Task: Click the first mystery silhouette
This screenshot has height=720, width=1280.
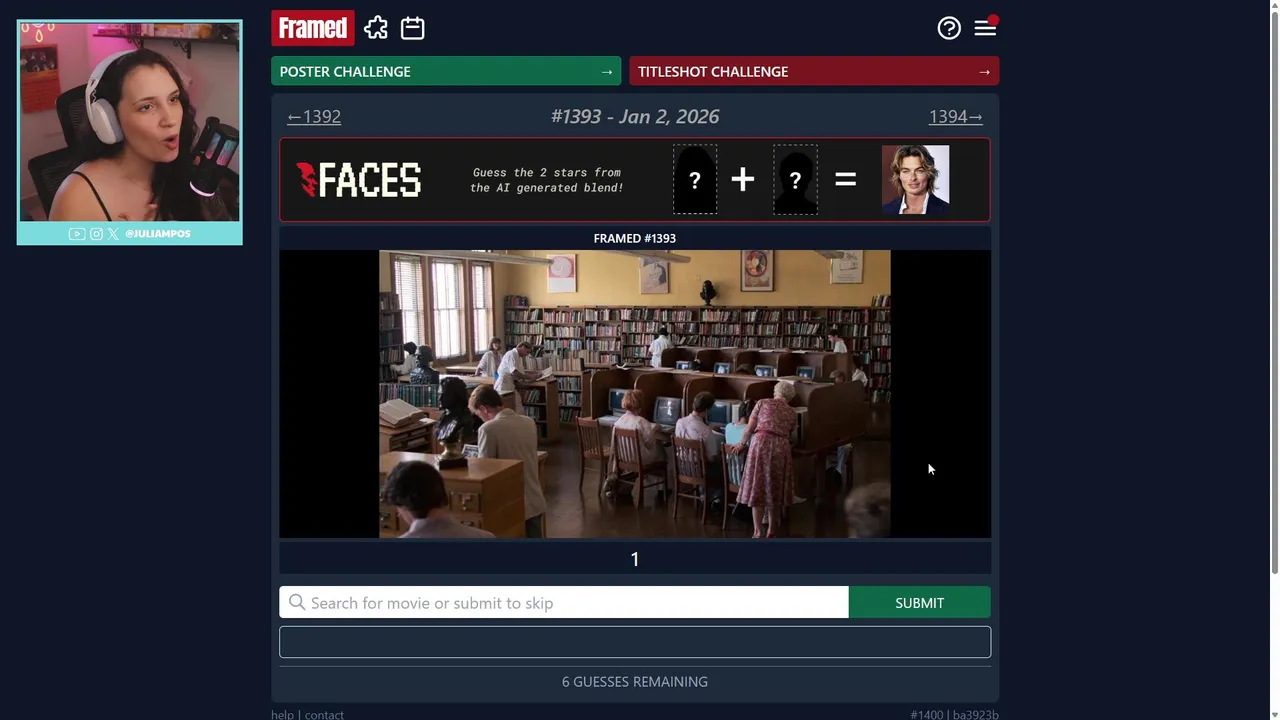Action: point(695,180)
